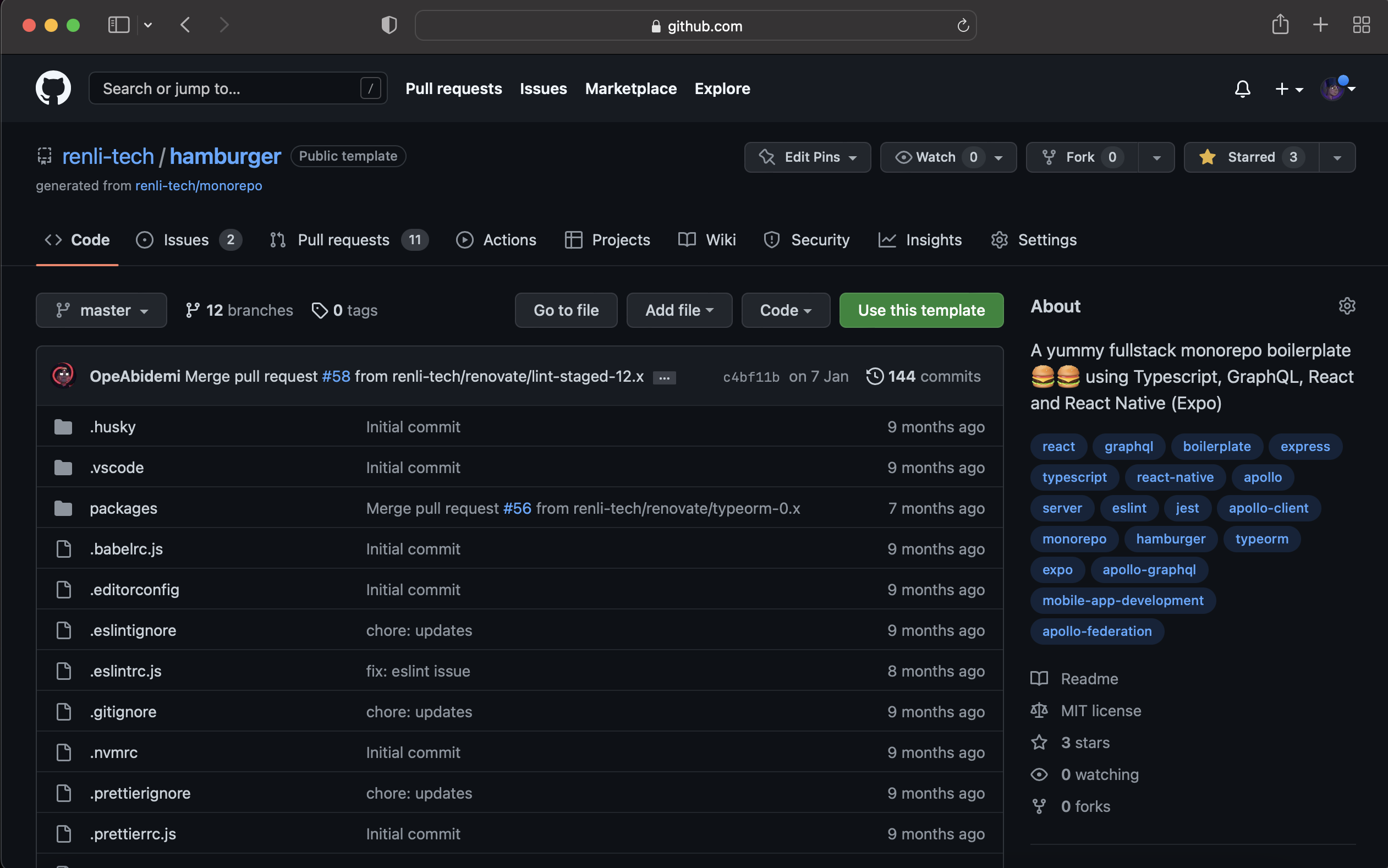Go back with Safari back arrow

pyautogui.click(x=185, y=25)
